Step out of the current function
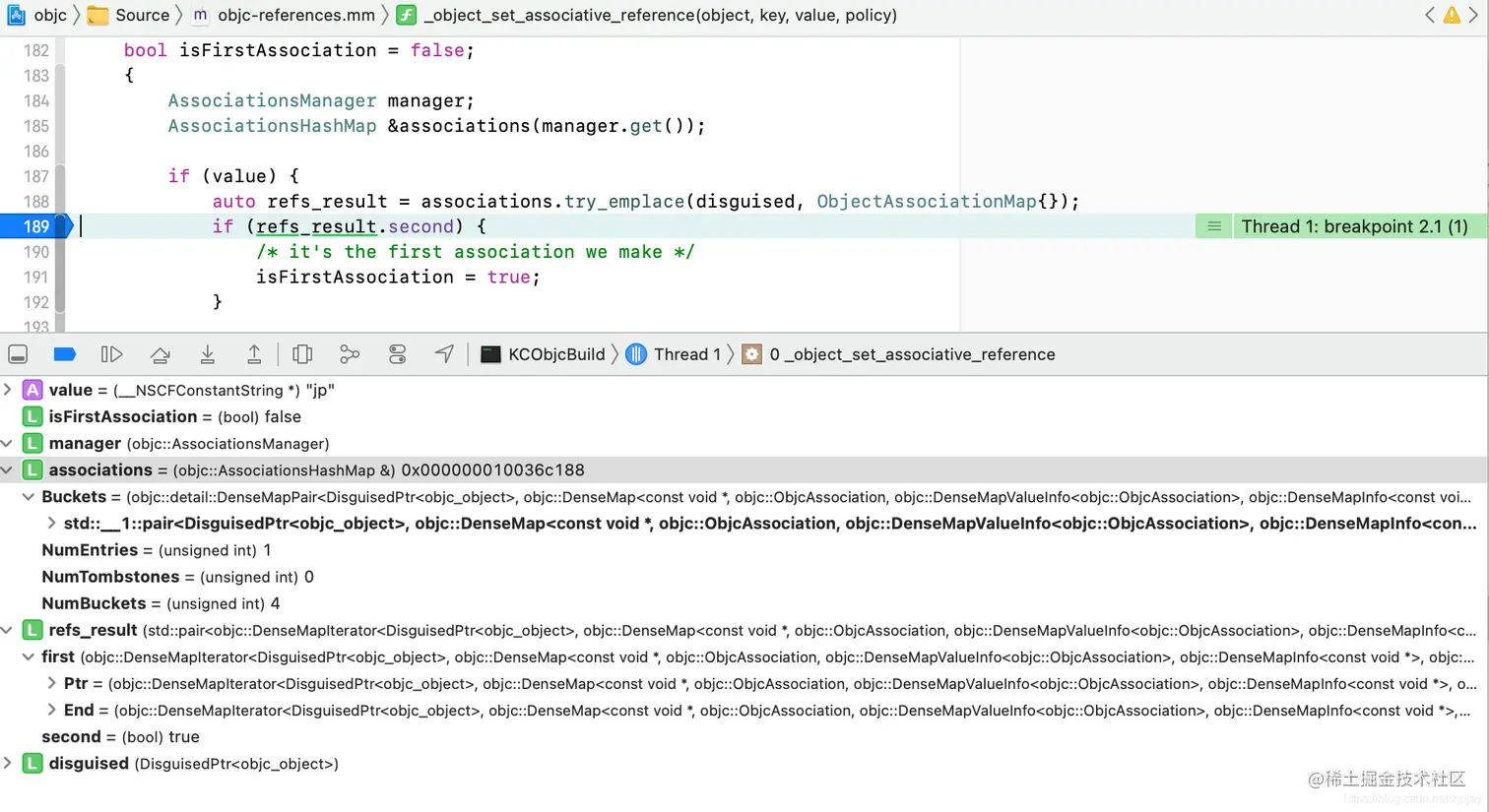This screenshot has width=1489, height=812. (x=254, y=354)
